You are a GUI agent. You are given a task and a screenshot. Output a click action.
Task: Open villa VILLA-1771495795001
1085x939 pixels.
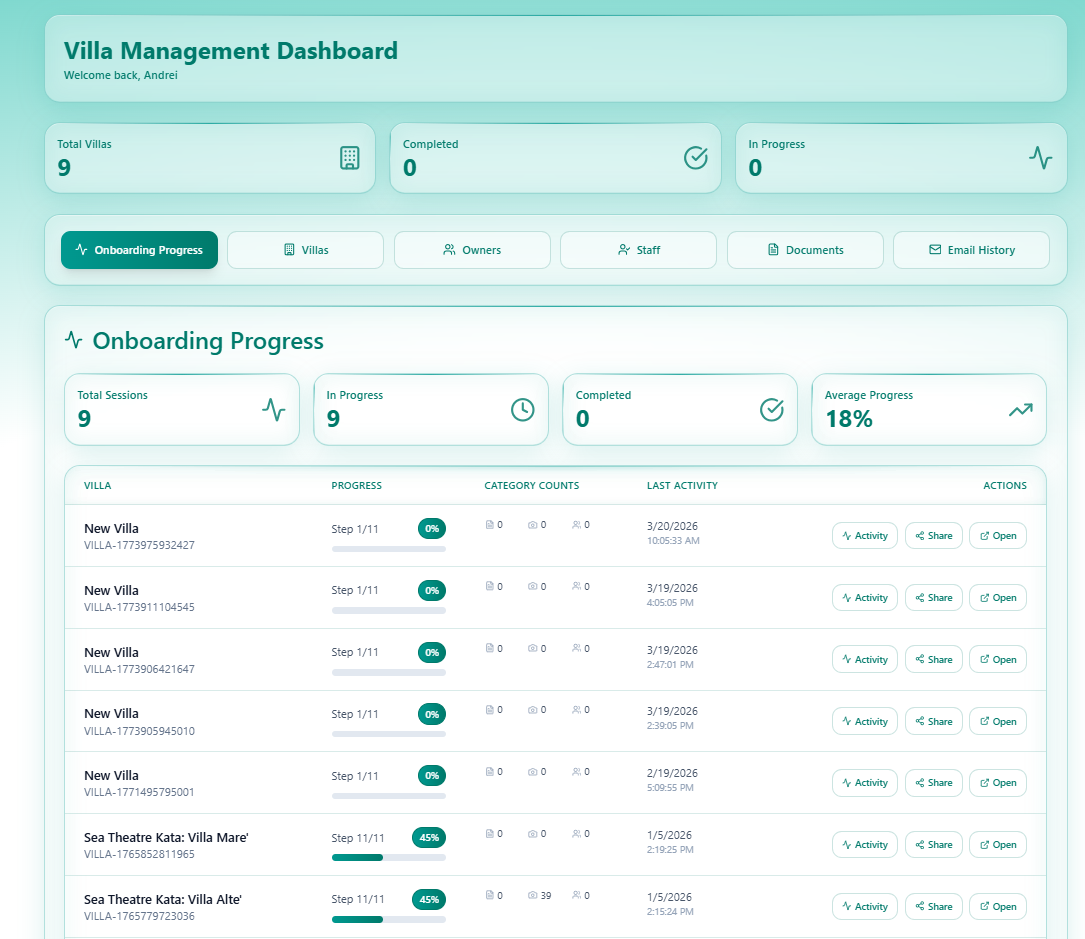coord(998,783)
